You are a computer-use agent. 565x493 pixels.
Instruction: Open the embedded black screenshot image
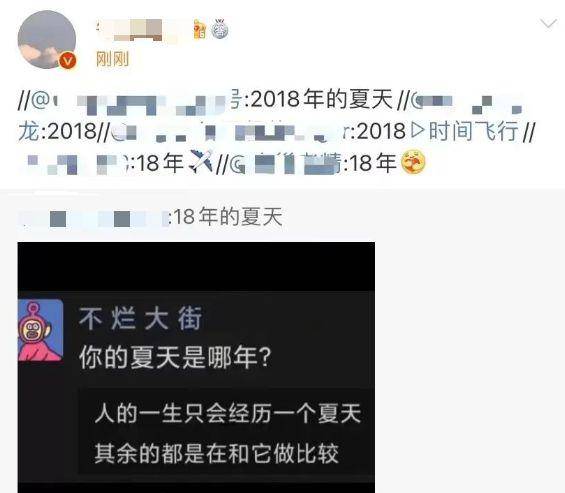(196, 367)
